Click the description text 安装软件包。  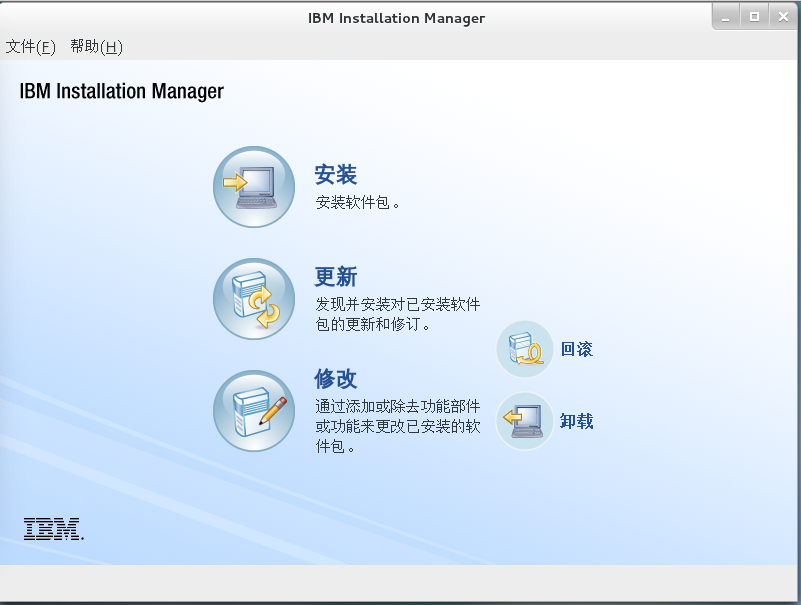(x=358, y=202)
